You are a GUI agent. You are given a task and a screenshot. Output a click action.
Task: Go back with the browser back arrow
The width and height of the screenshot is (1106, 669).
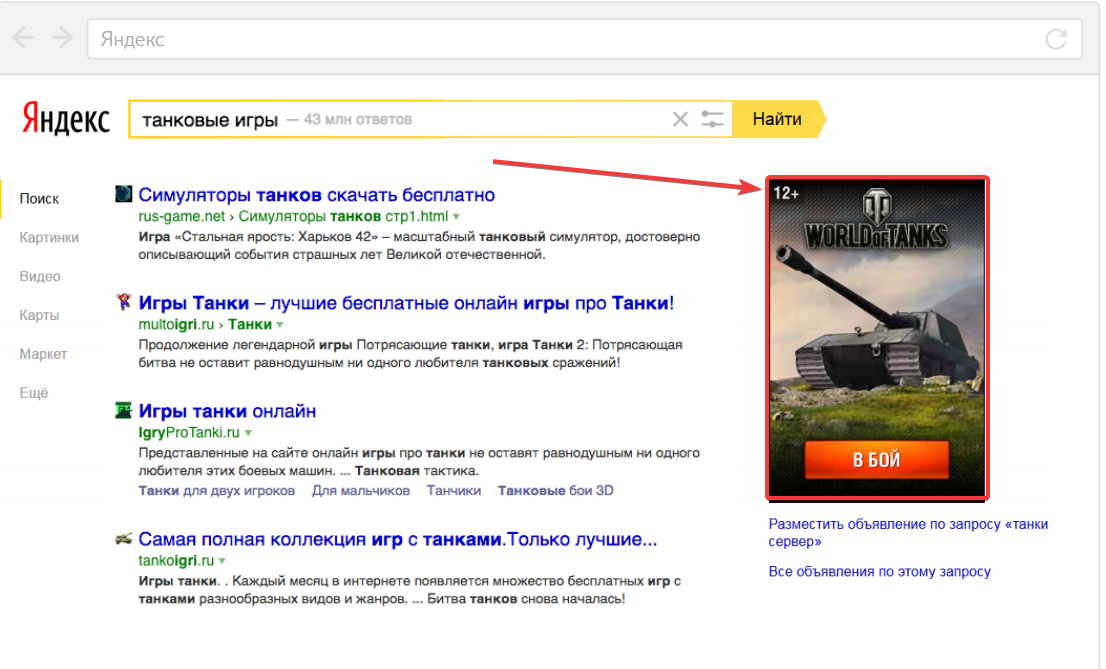pyautogui.click(x=23, y=38)
